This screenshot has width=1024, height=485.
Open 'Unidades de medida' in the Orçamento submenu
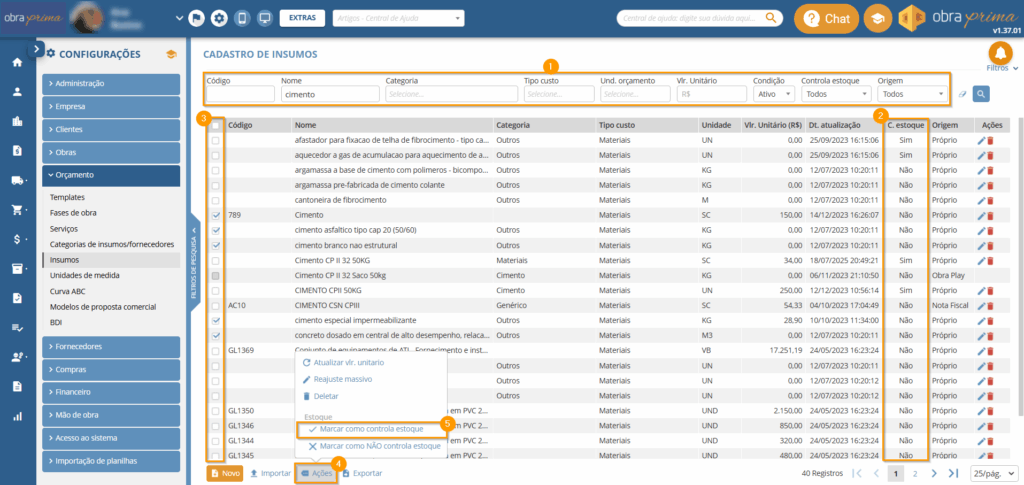click(85, 275)
